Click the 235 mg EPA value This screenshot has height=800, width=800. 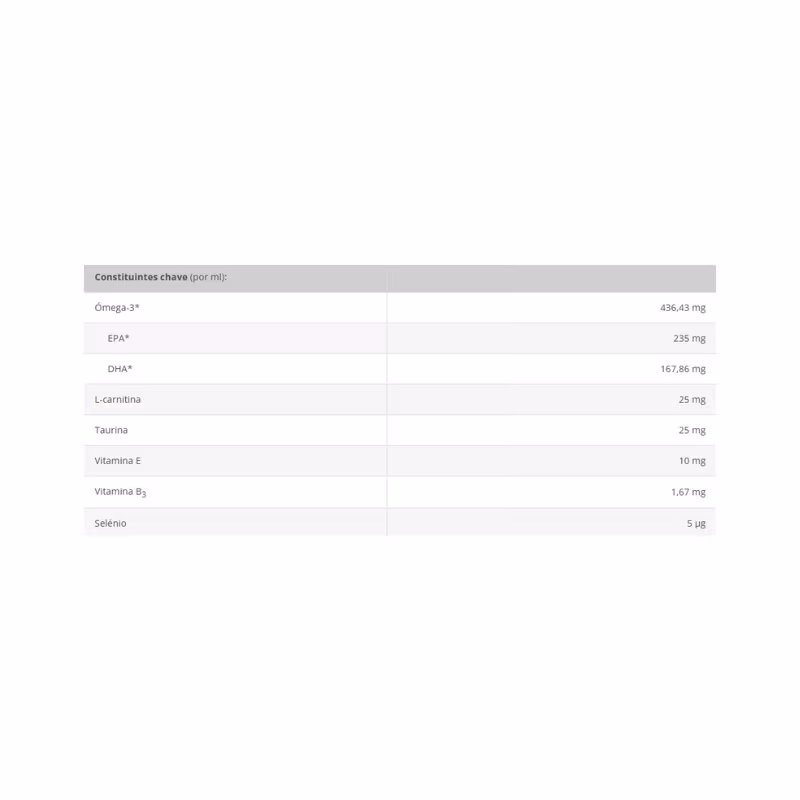(689, 338)
